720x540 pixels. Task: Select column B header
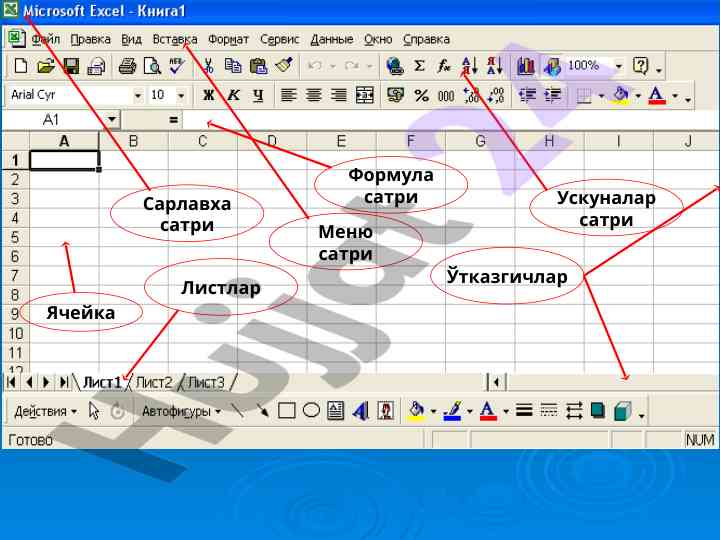point(133,141)
